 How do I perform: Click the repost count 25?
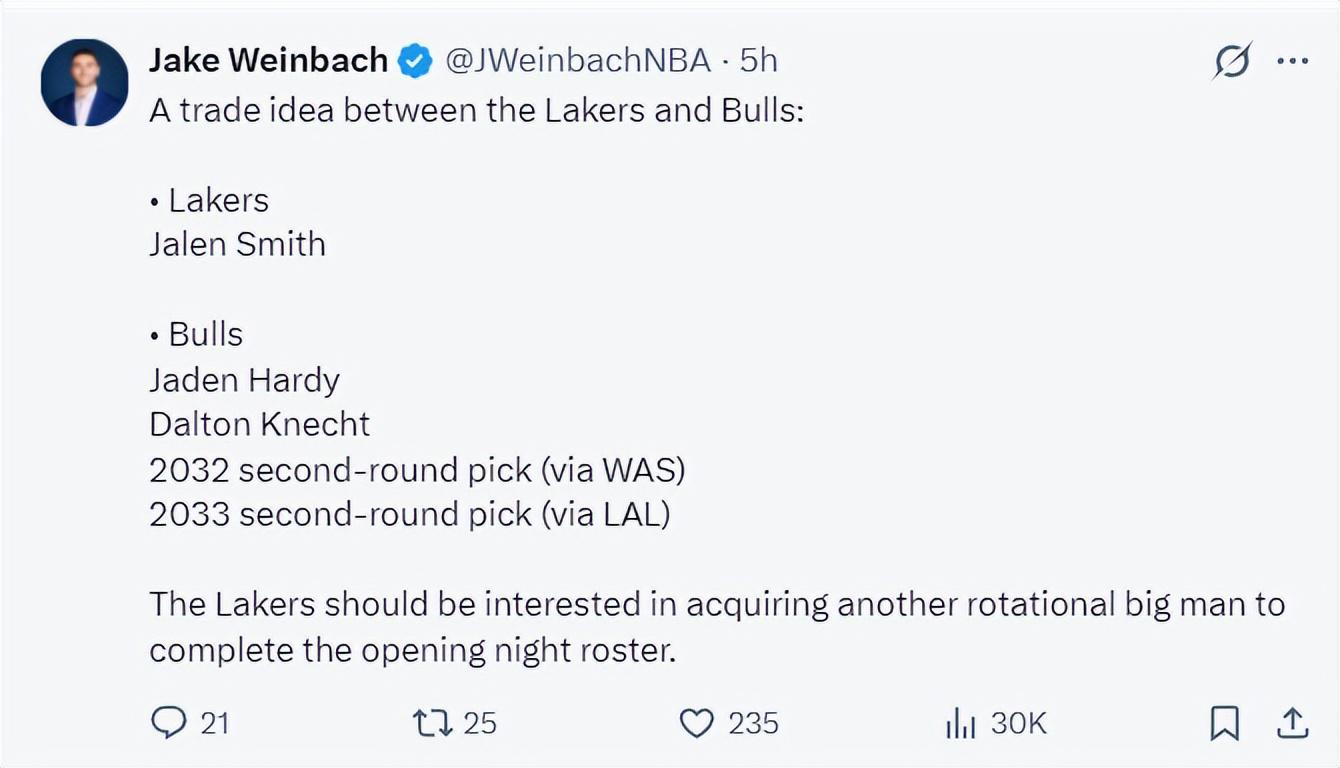[480, 723]
